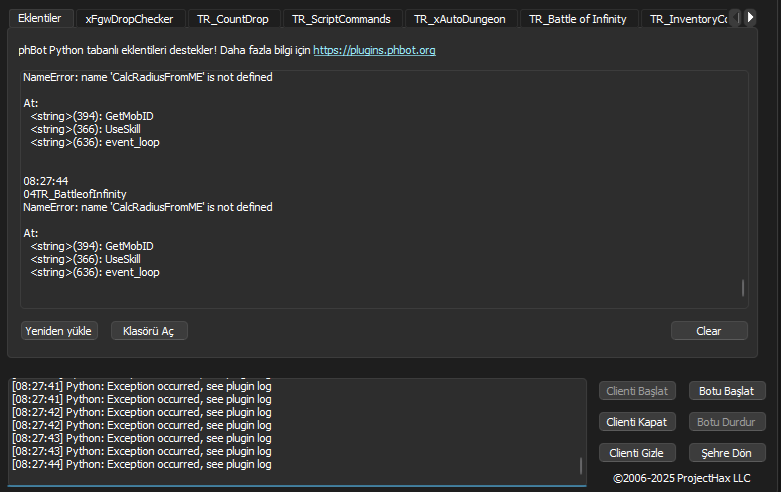Image resolution: width=781 pixels, height=492 pixels.
Task: Click the Şehre Dön button
Action: (727, 453)
